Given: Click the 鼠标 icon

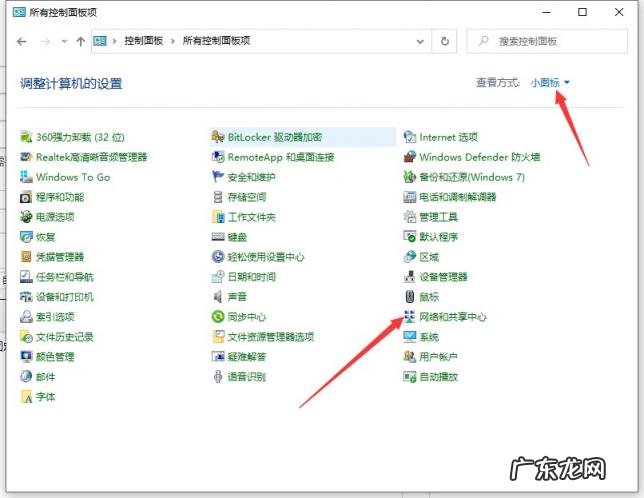Looking at the screenshot, I should (x=409, y=297).
